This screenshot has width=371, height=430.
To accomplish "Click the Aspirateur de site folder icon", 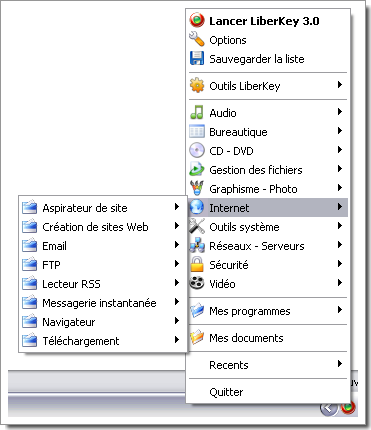I will 29,207.
